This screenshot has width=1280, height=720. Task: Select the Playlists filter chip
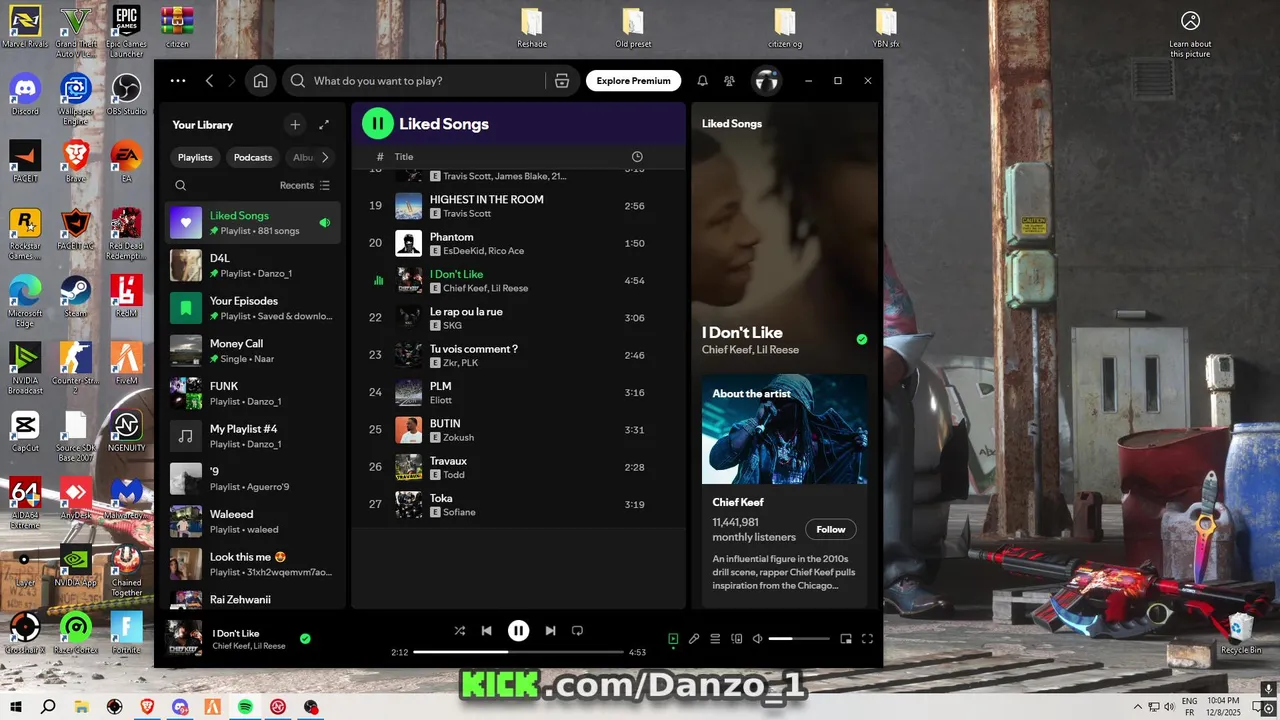click(195, 157)
